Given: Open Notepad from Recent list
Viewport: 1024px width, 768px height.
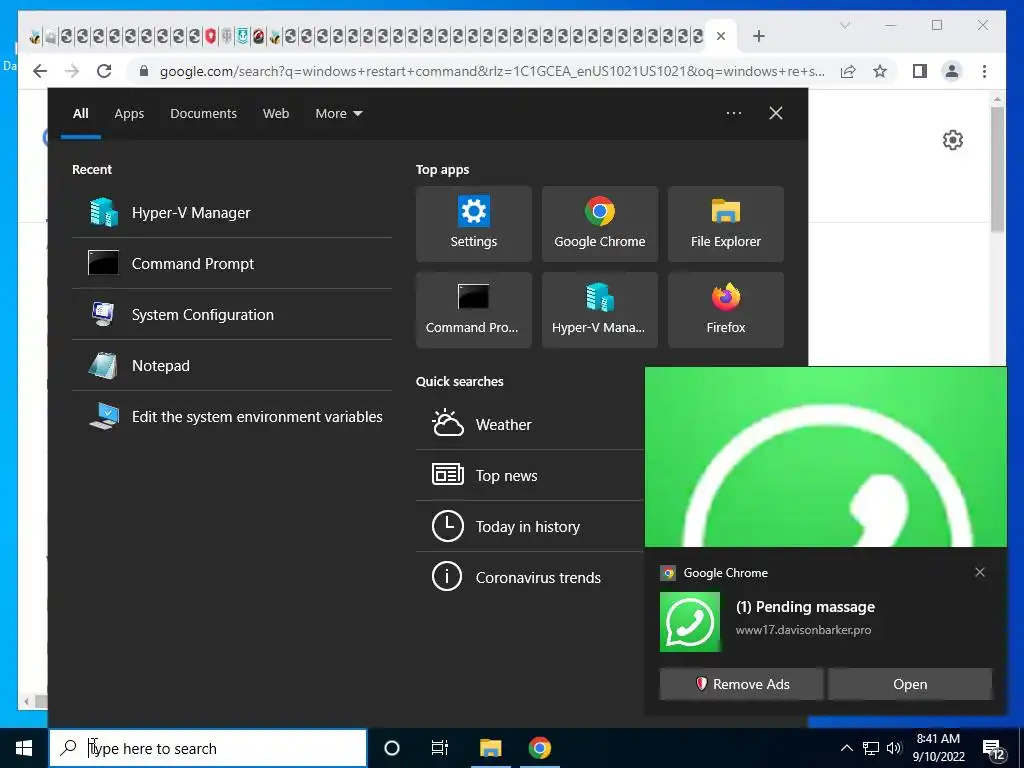Looking at the screenshot, I should (x=232, y=366).
